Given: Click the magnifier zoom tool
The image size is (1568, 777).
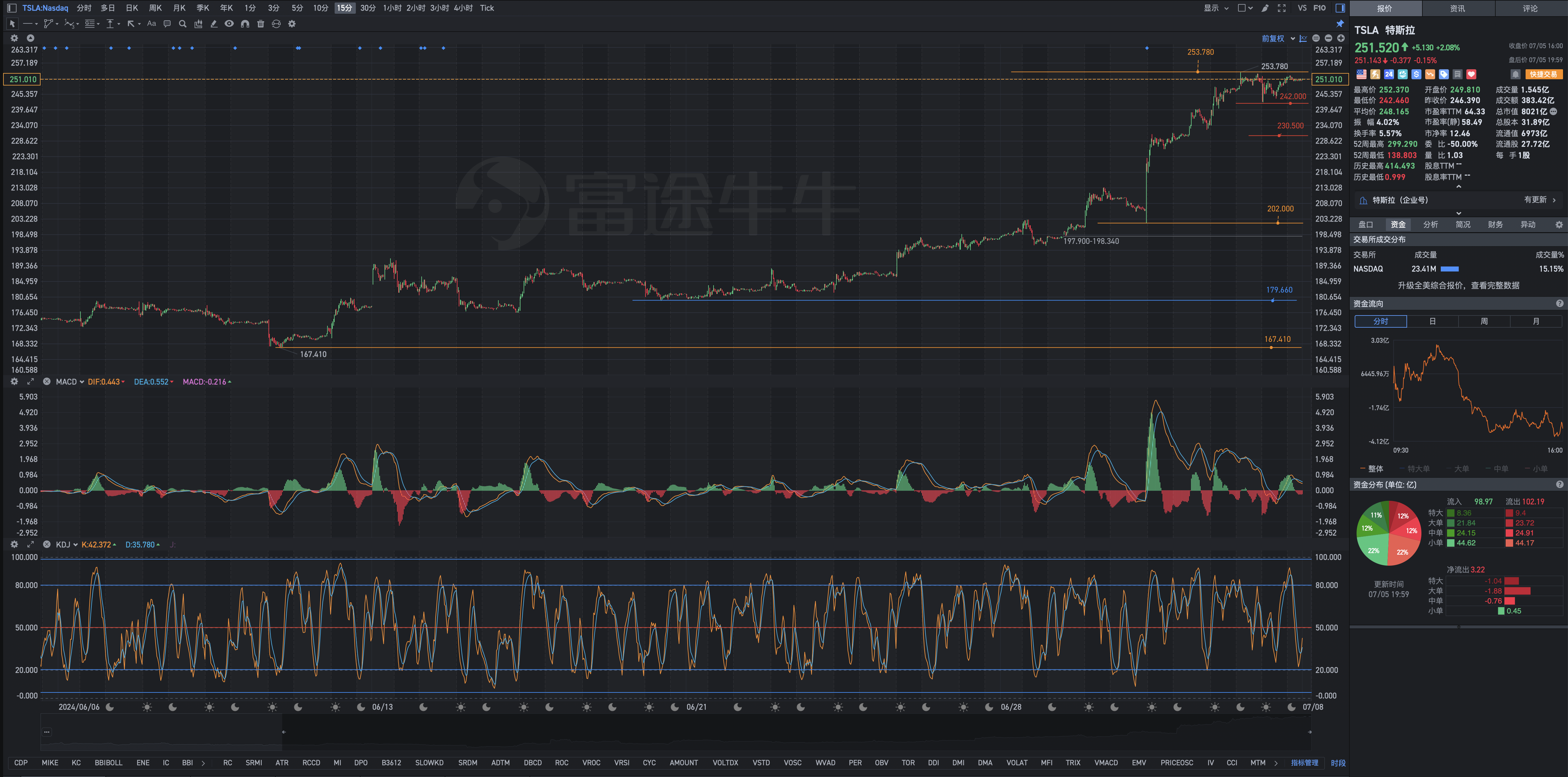Looking at the screenshot, I should click(x=183, y=24).
